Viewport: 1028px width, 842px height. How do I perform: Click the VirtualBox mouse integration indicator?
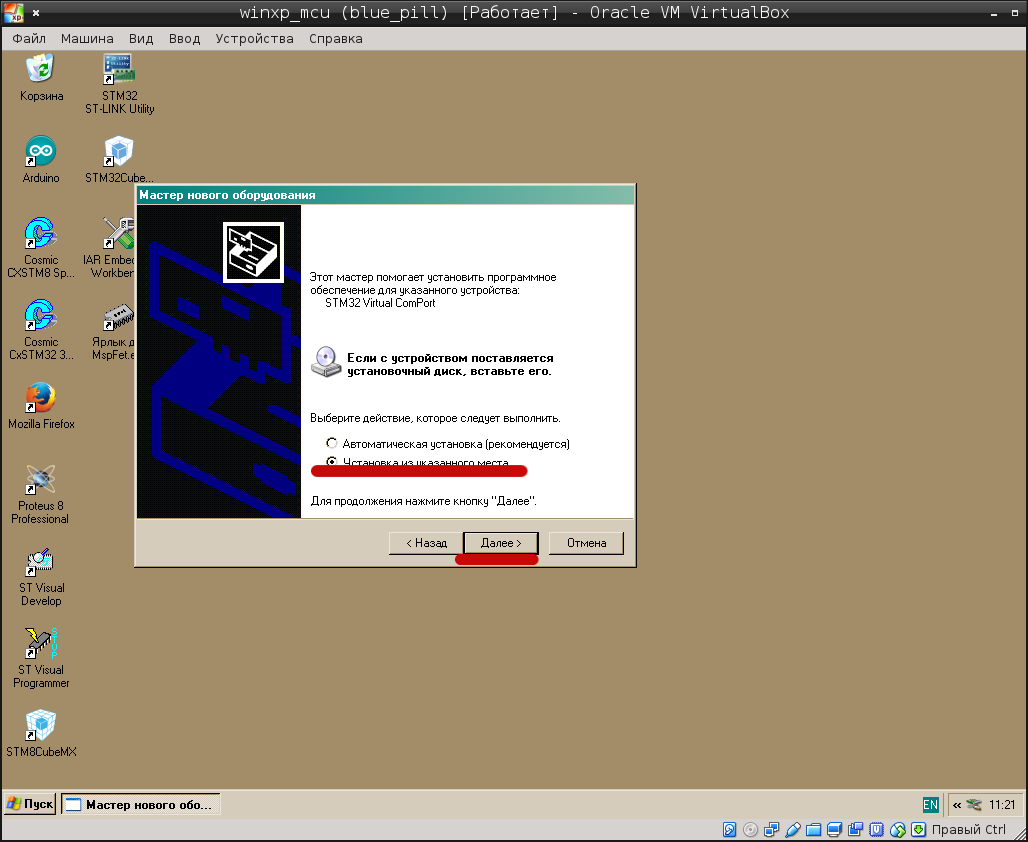click(898, 830)
